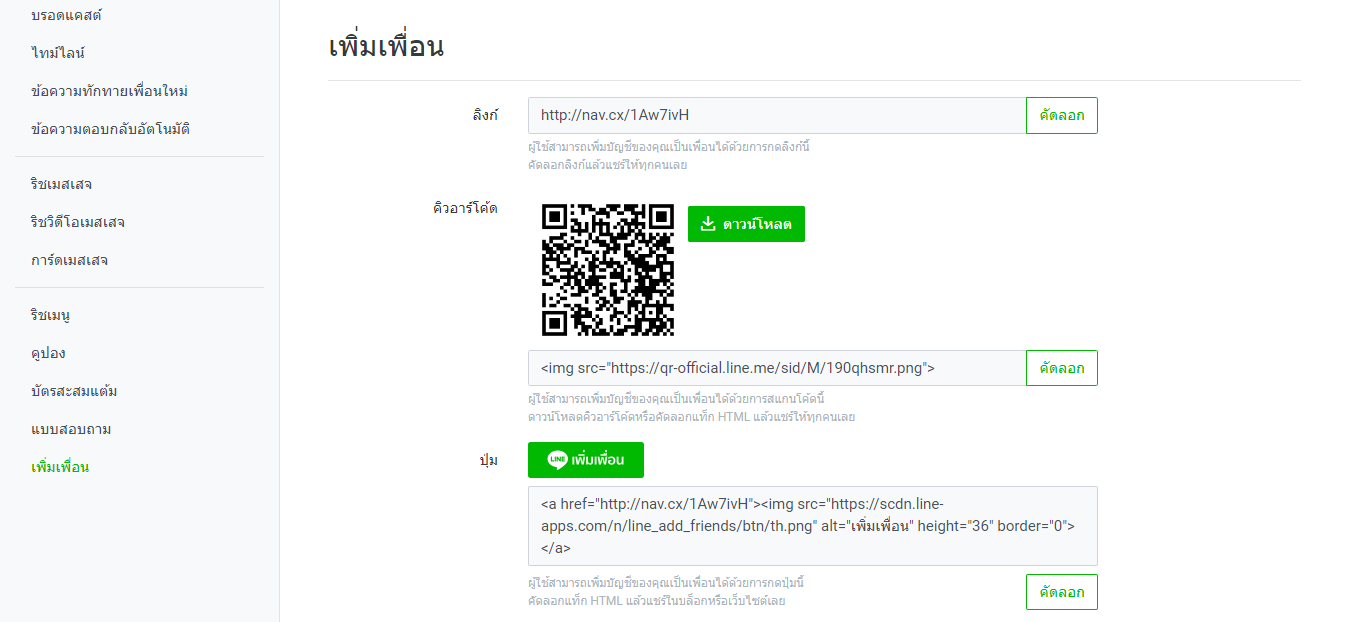1349x622 pixels.
Task: Download the QR code with ดาวน์โหลด button
Action: click(x=746, y=224)
